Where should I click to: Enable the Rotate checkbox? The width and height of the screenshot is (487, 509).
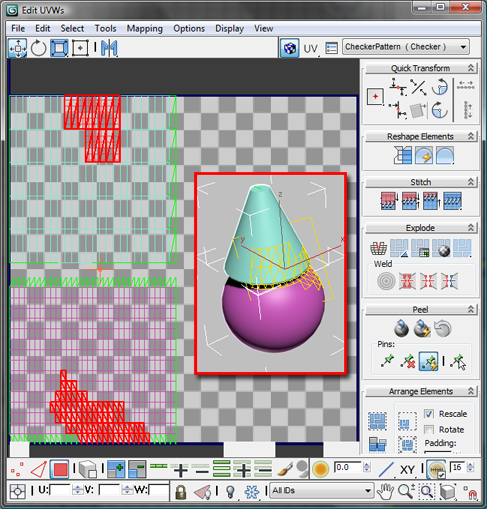tap(429, 429)
